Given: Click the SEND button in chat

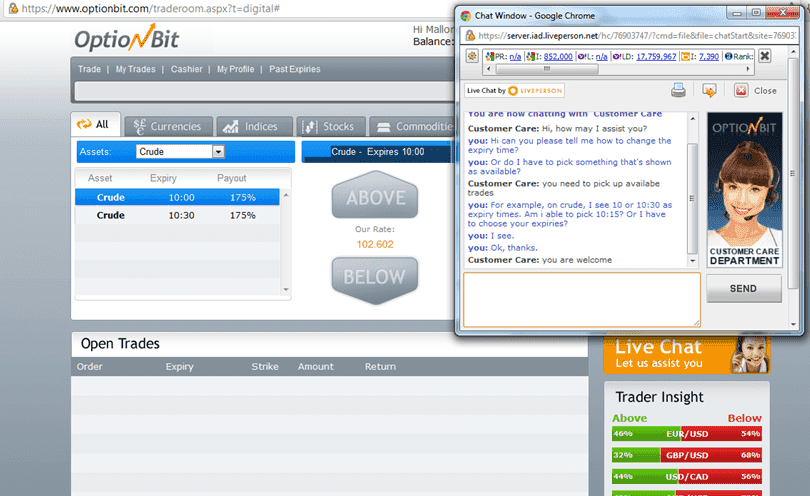Looking at the screenshot, I should [x=744, y=288].
